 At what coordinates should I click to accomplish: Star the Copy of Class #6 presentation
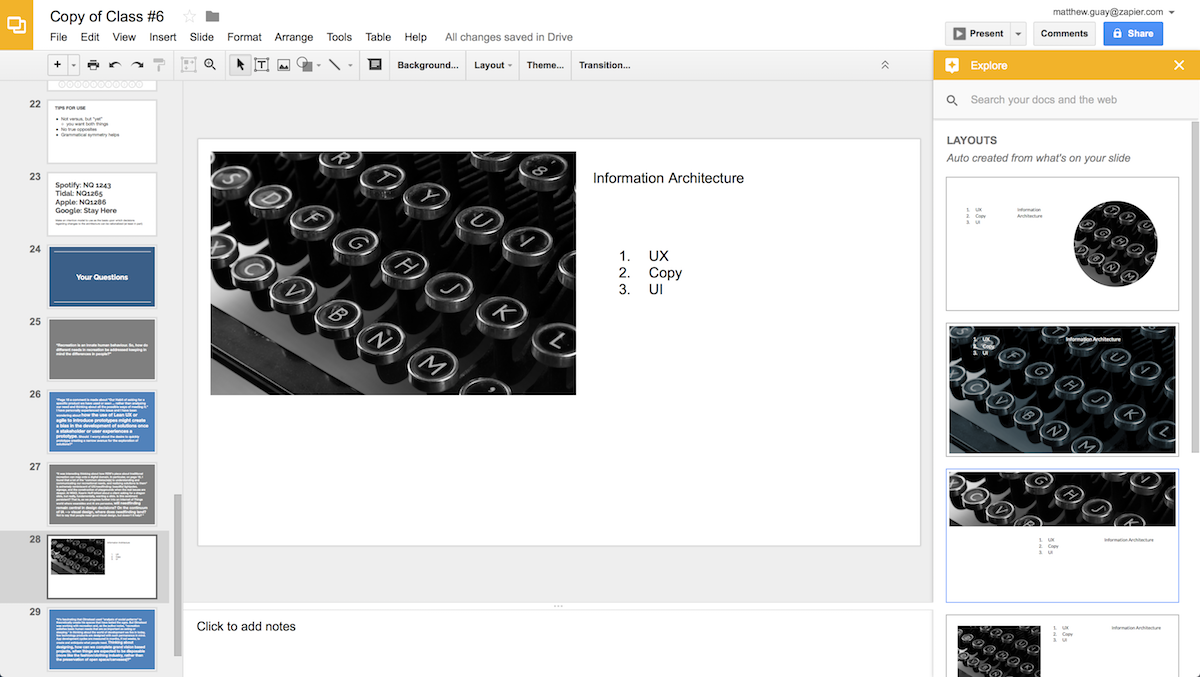click(190, 16)
